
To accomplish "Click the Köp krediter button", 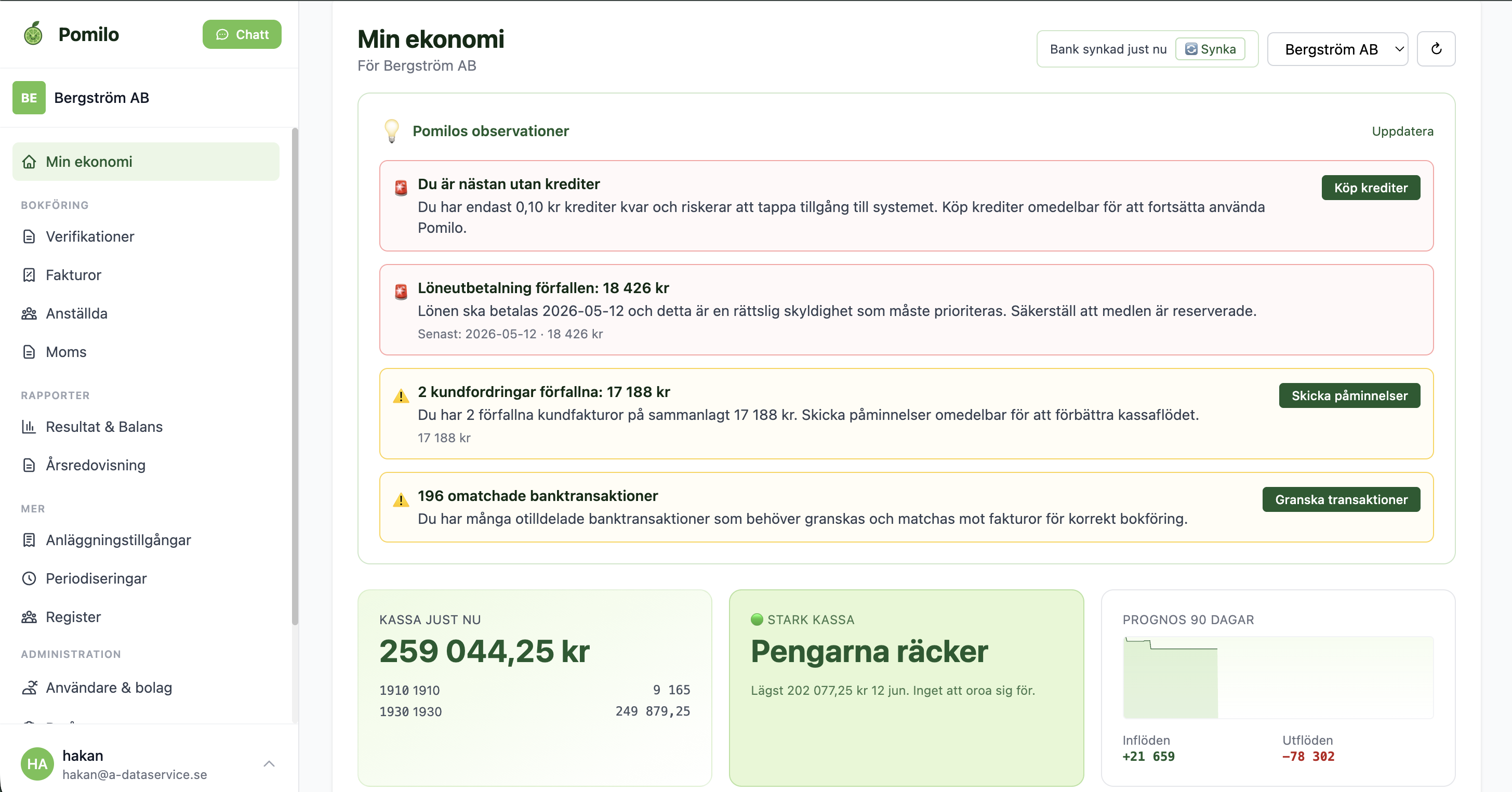I will point(1371,188).
